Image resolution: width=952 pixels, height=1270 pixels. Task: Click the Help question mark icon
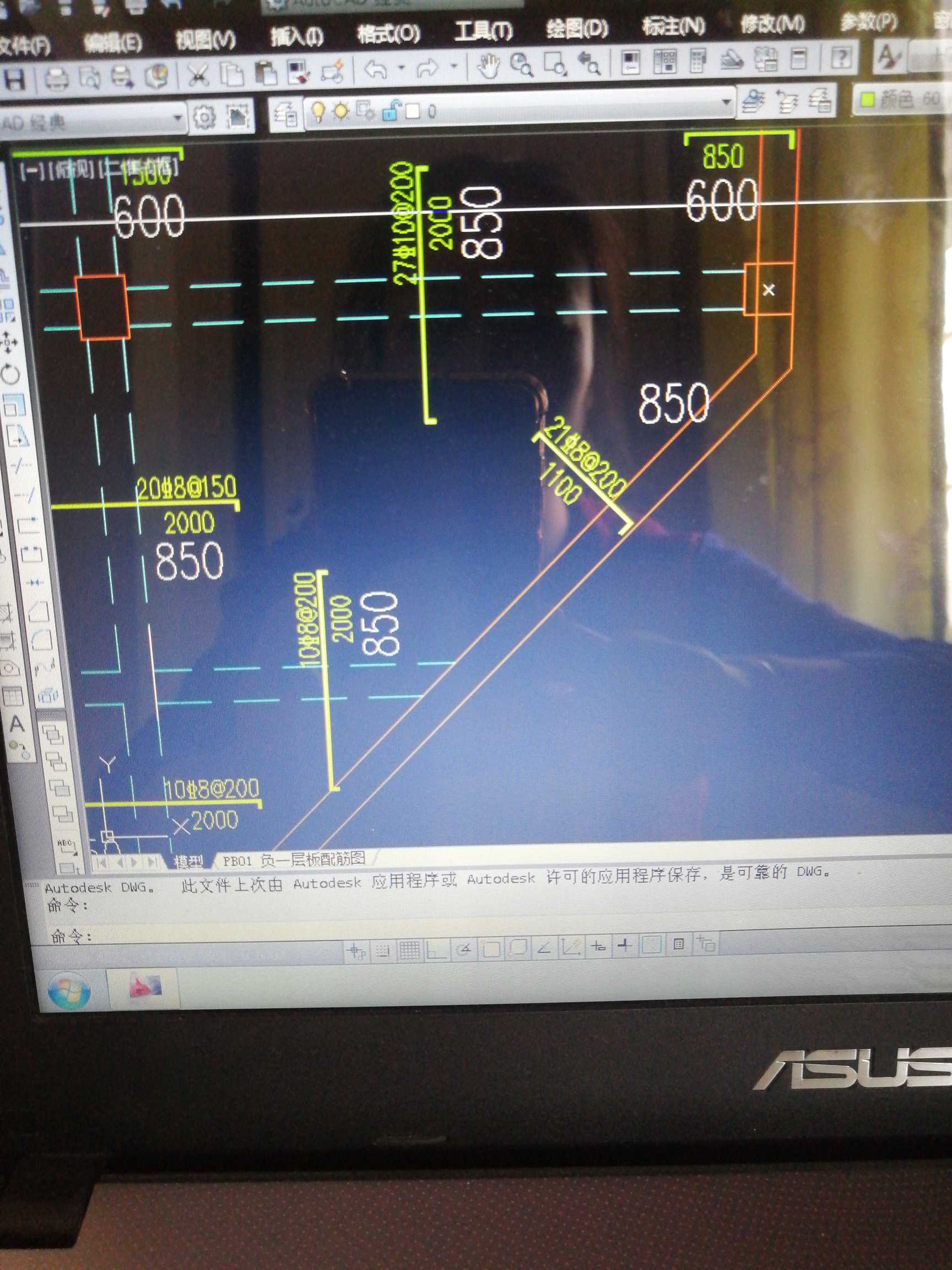(x=841, y=57)
